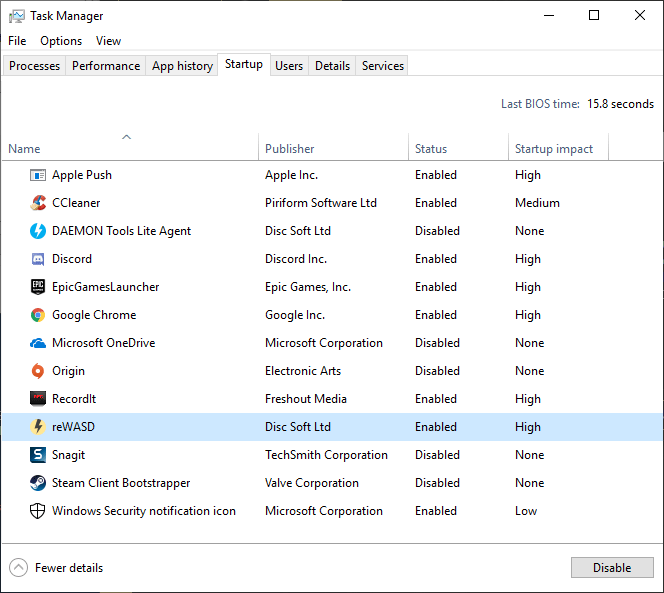Click the Apple Push row icon
664x593 pixels.
tap(38, 175)
